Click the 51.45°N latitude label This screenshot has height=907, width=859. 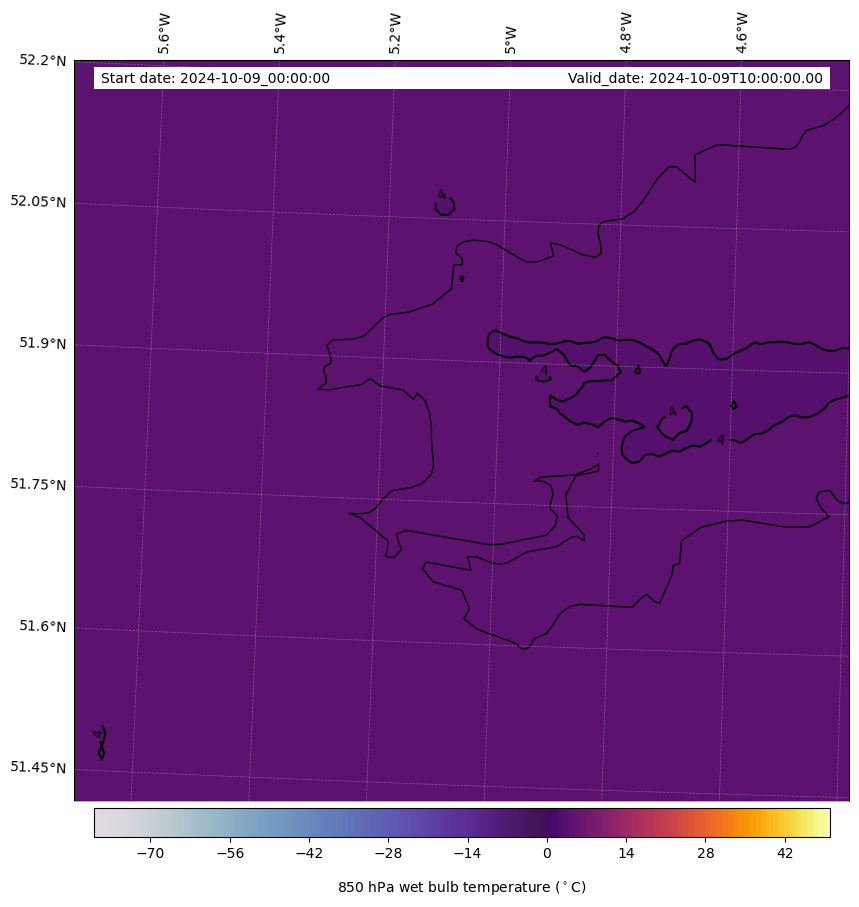pos(39,767)
